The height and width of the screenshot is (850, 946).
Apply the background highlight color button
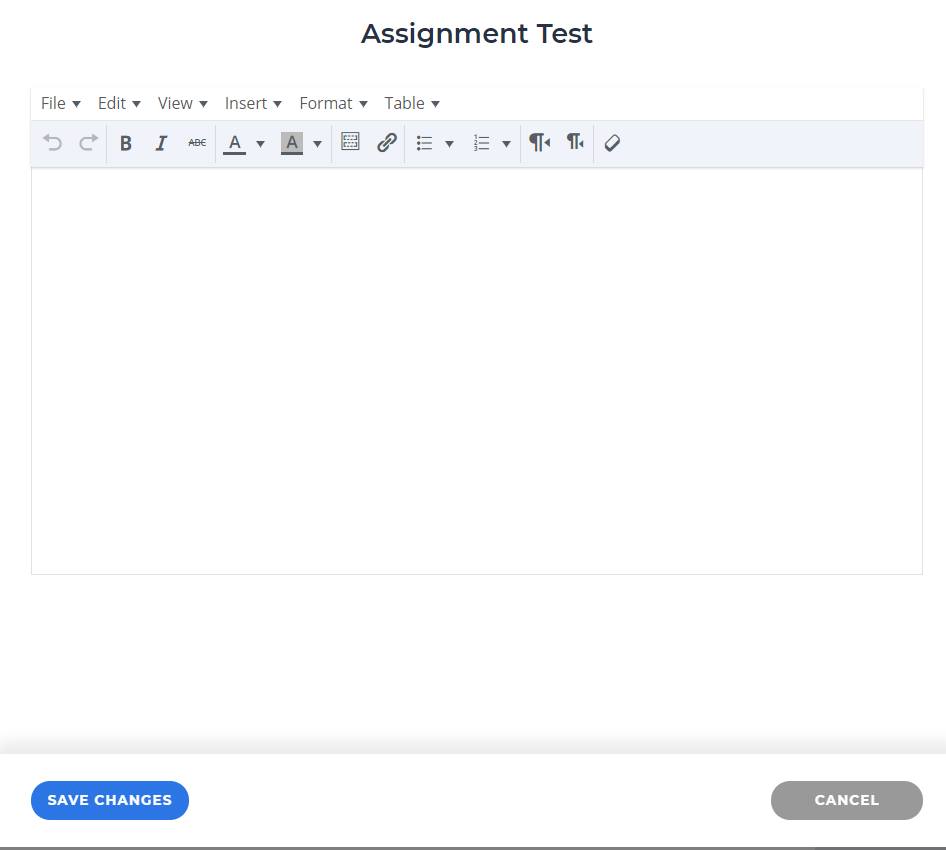[x=292, y=143]
